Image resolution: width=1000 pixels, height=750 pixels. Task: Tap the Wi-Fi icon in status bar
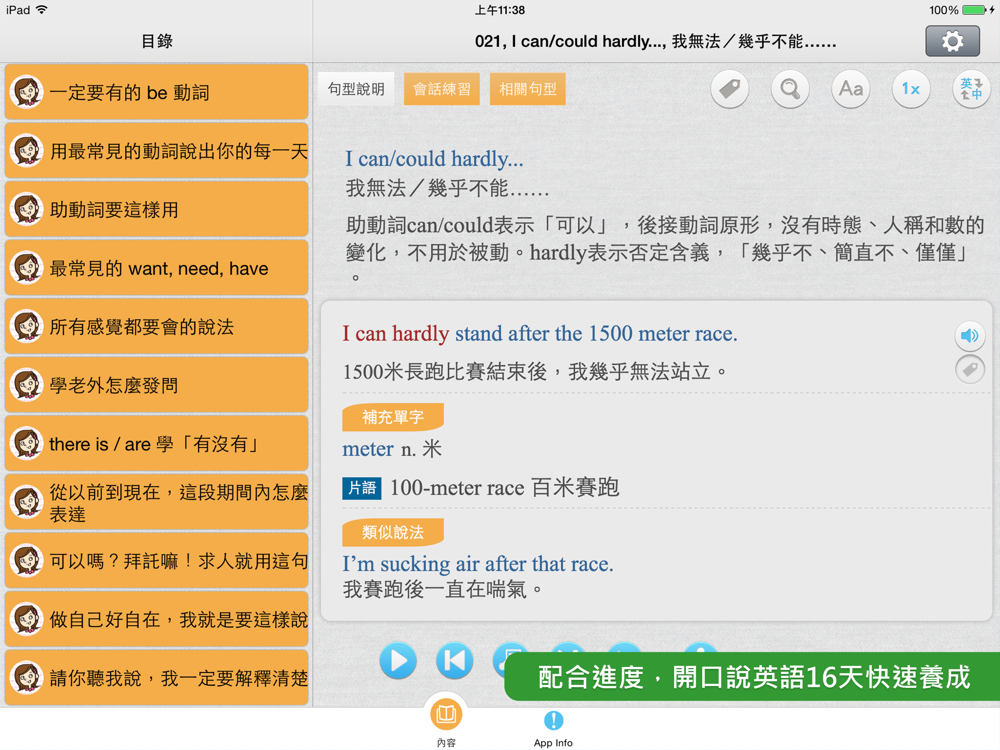click(42, 10)
